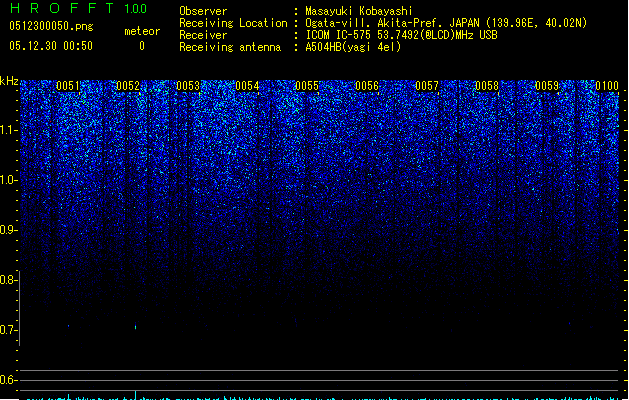Viewport: 629px width, 400px height.
Task: Click the bright echo spot near 0052 at 0.7 kHz
Action: [136, 327]
